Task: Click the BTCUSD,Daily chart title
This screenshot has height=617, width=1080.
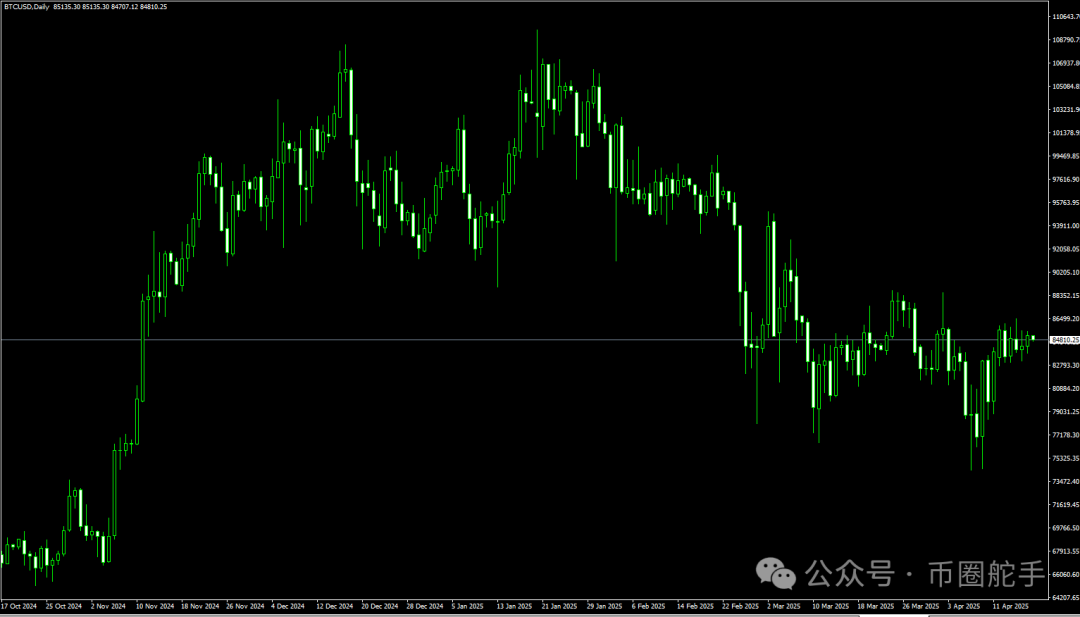Action: 25,6
